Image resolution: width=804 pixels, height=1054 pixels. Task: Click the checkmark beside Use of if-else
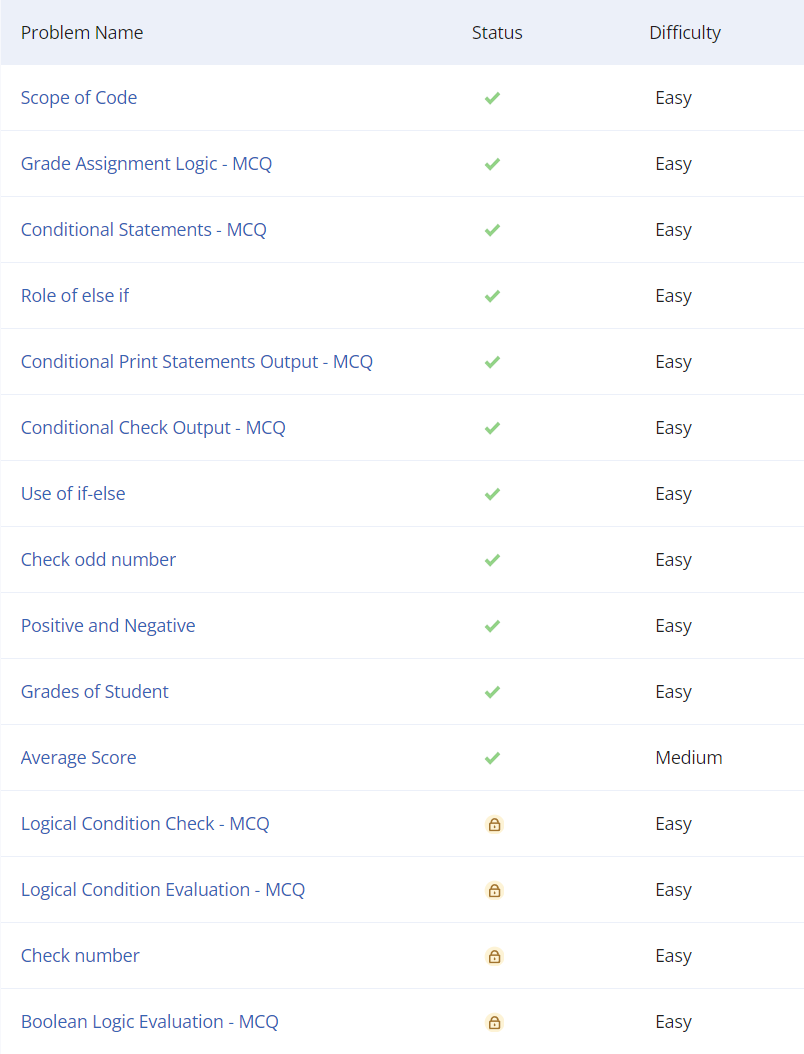click(x=492, y=494)
